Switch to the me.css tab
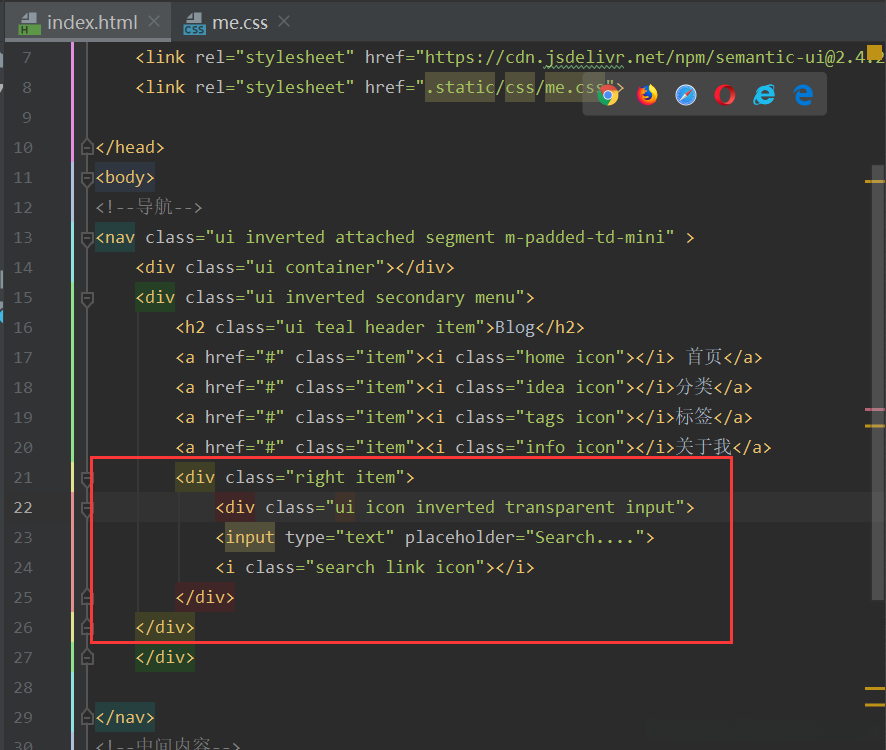The width and height of the screenshot is (886, 750). click(238, 22)
